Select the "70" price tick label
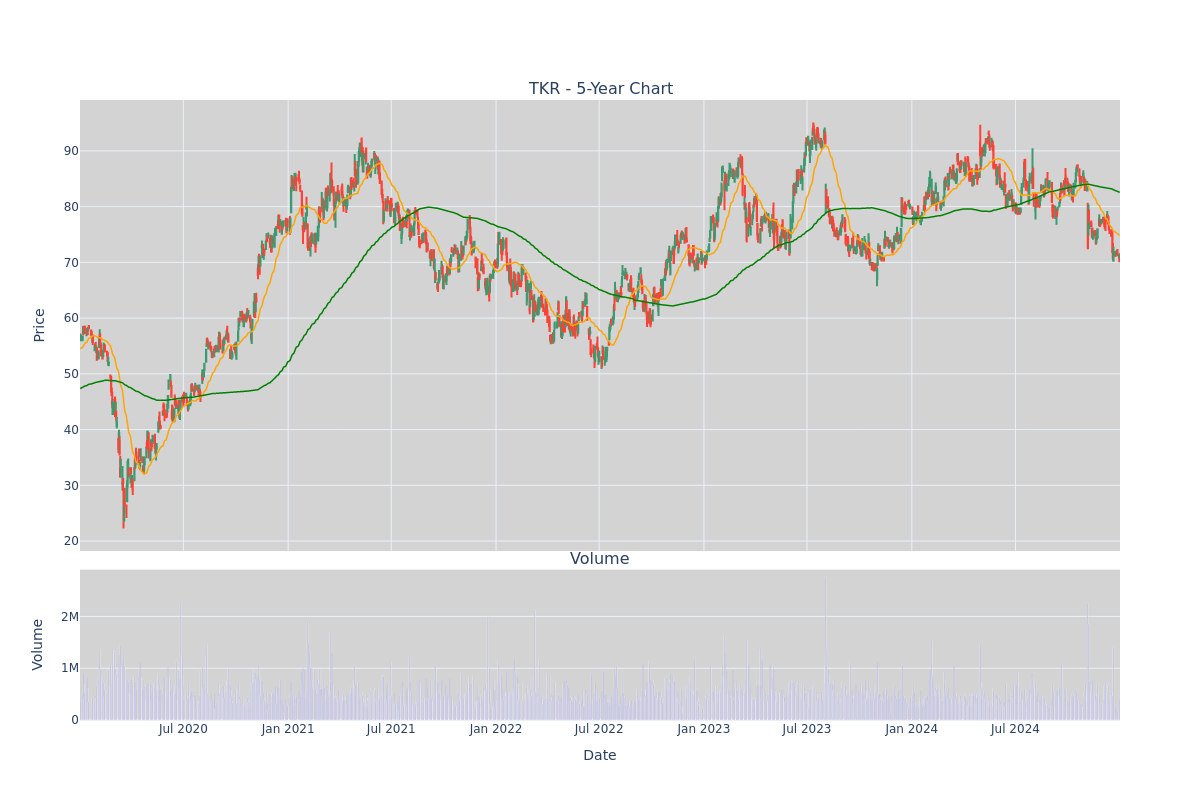 [x=72, y=263]
